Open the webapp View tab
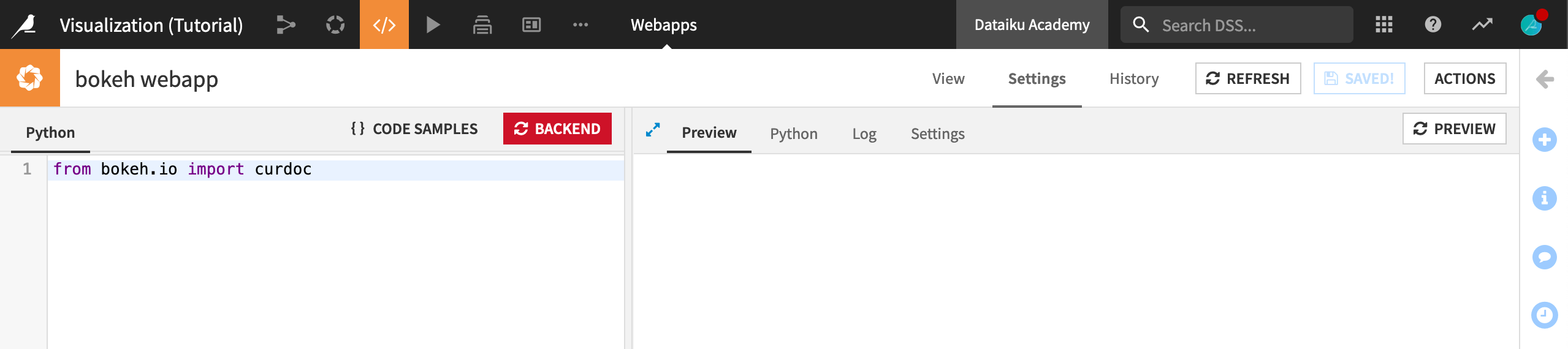The width and height of the screenshot is (1568, 349). point(948,79)
